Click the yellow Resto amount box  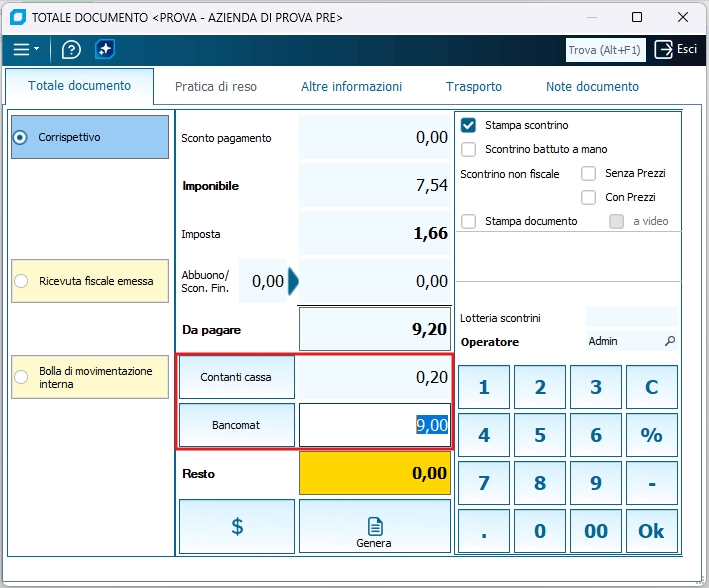pyautogui.click(x=375, y=473)
